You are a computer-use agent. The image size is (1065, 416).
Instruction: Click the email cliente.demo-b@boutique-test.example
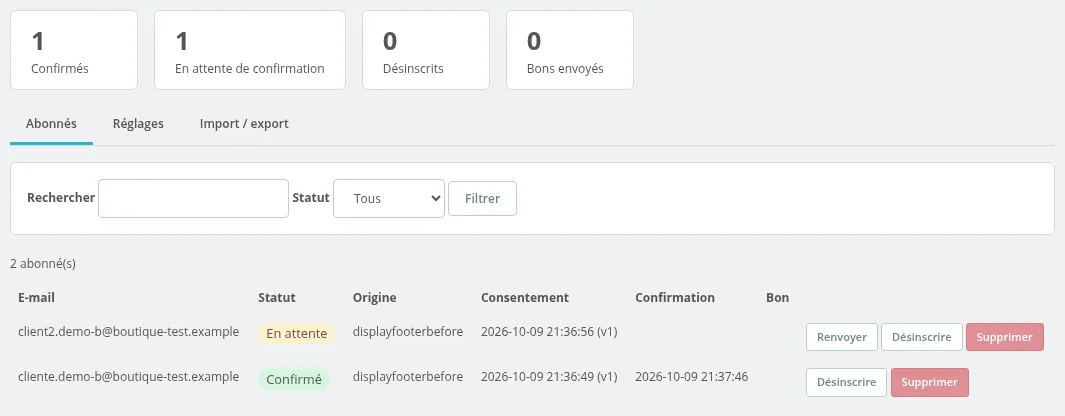pyautogui.click(x=128, y=377)
